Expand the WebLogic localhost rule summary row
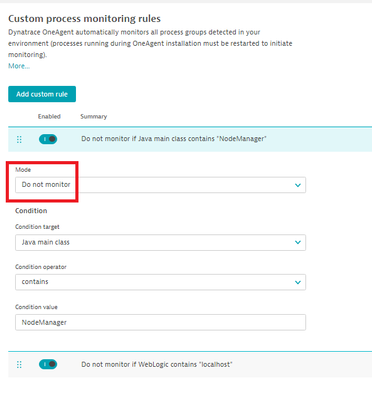Viewport: 372px width, 400px height. coord(190,364)
